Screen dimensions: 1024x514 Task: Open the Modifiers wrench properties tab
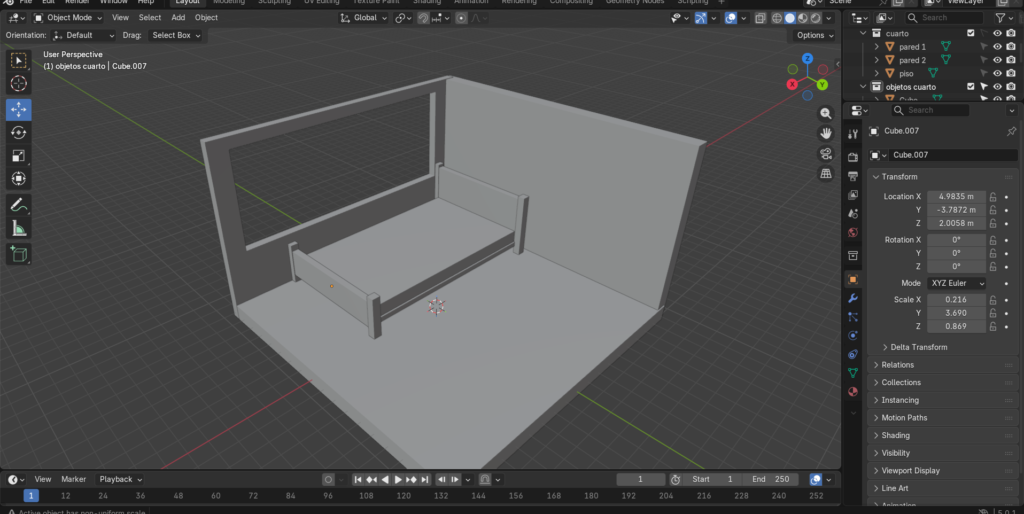tap(853, 298)
